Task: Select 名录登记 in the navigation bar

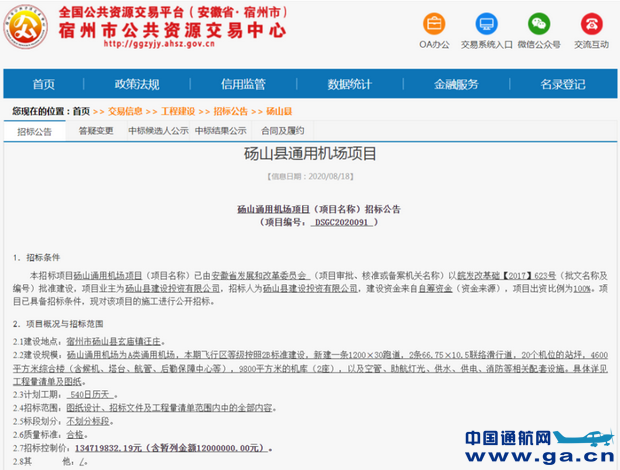Action: tap(563, 83)
